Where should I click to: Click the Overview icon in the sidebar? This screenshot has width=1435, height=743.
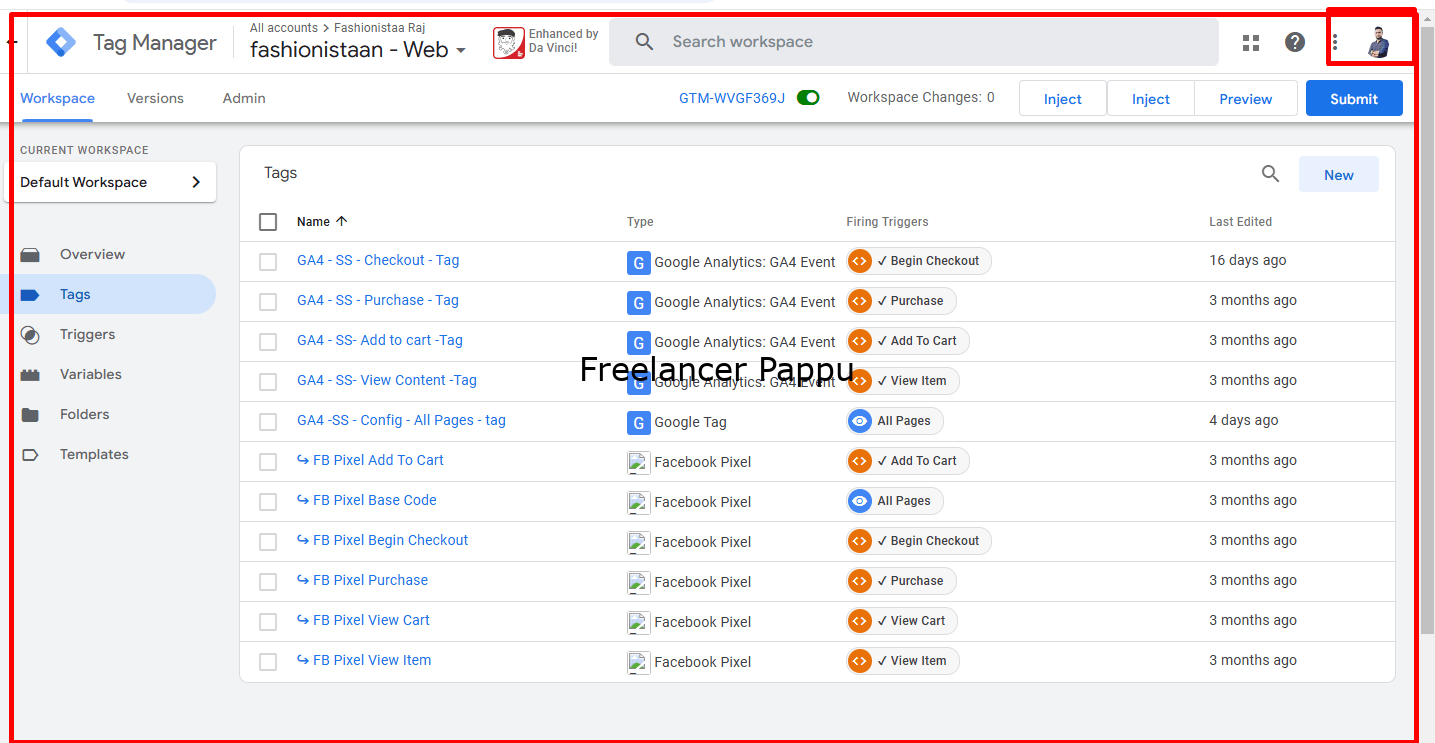tap(30, 255)
